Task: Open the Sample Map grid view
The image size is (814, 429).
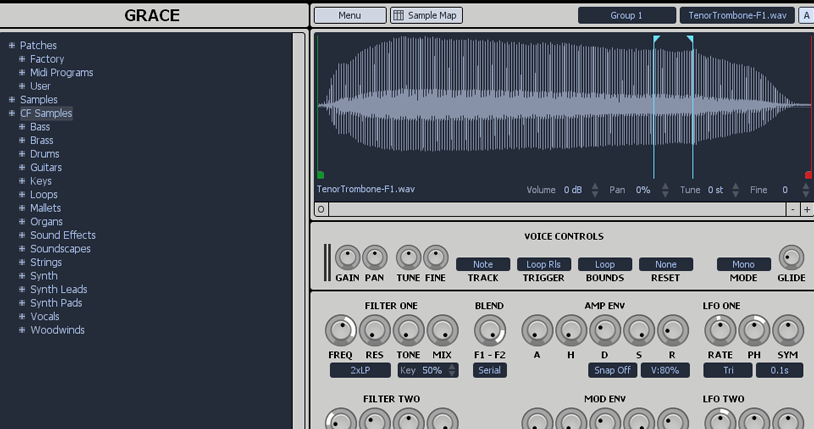Action: pyautogui.click(x=426, y=16)
